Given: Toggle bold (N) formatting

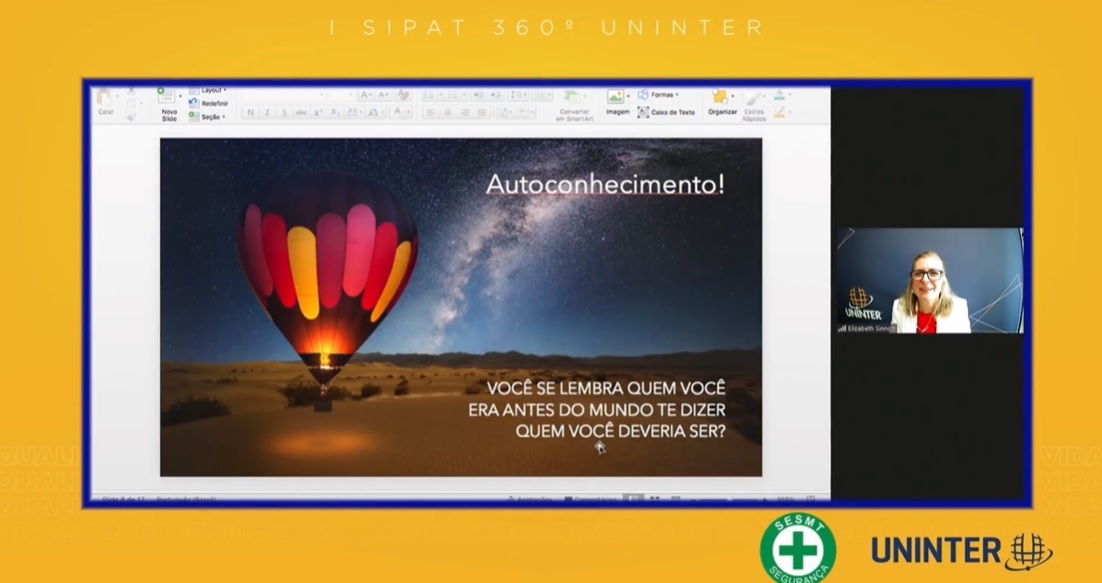Looking at the screenshot, I should (250, 113).
